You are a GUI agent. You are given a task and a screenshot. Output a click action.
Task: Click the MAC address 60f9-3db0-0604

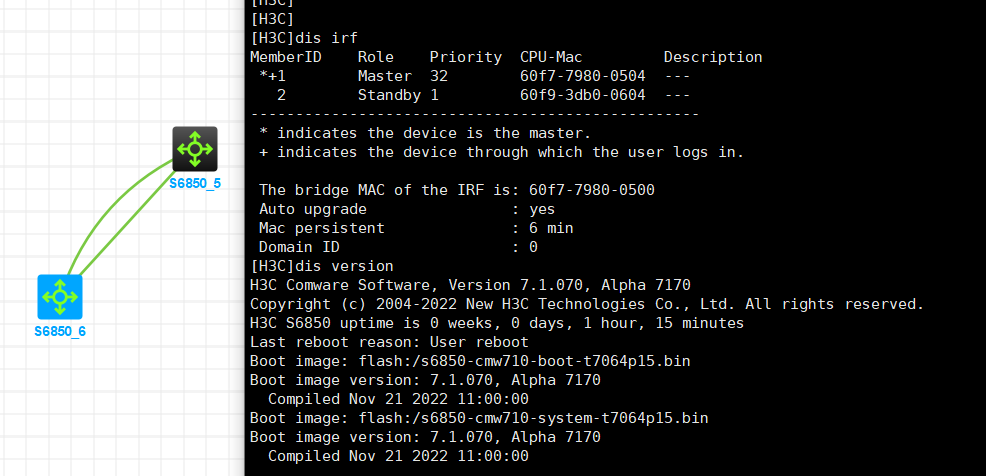582,95
